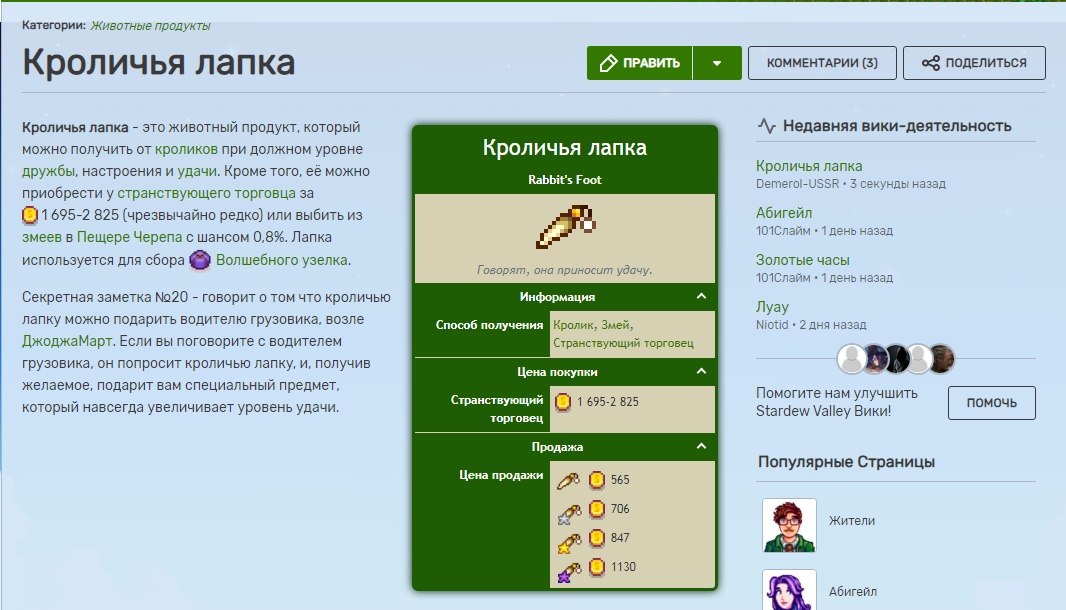Click the ПРАВИТЬ edit button
This screenshot has width=1066, height=610.
tap(640, 63)
